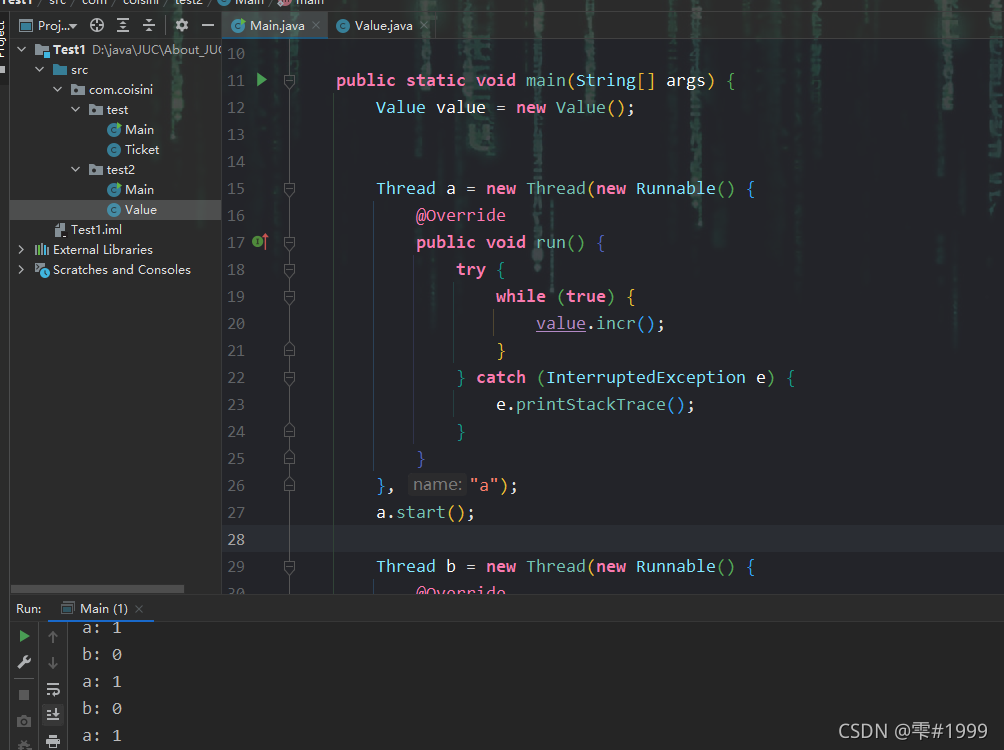
Task: Close the Main.java tab
Action: [x=316, y=26]
